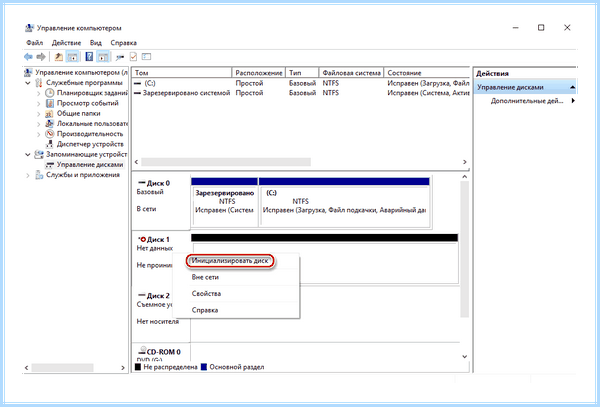Click Дополнительные действия in Actions pane
600x407 pixels.
pos(527,101)
